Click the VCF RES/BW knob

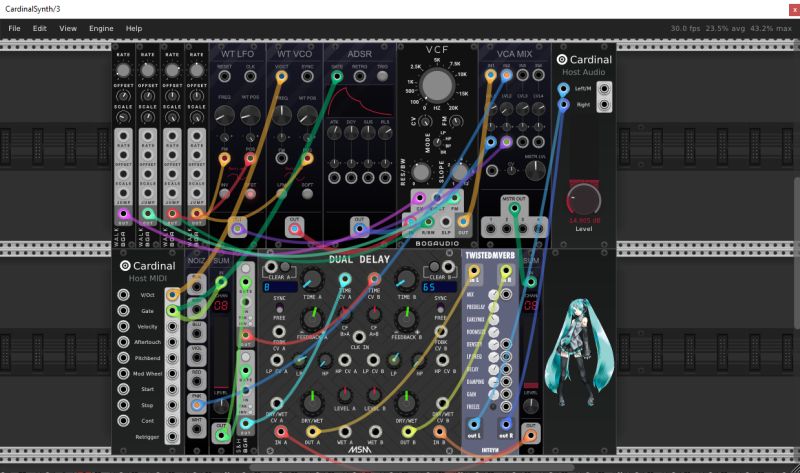coord(421,172)
